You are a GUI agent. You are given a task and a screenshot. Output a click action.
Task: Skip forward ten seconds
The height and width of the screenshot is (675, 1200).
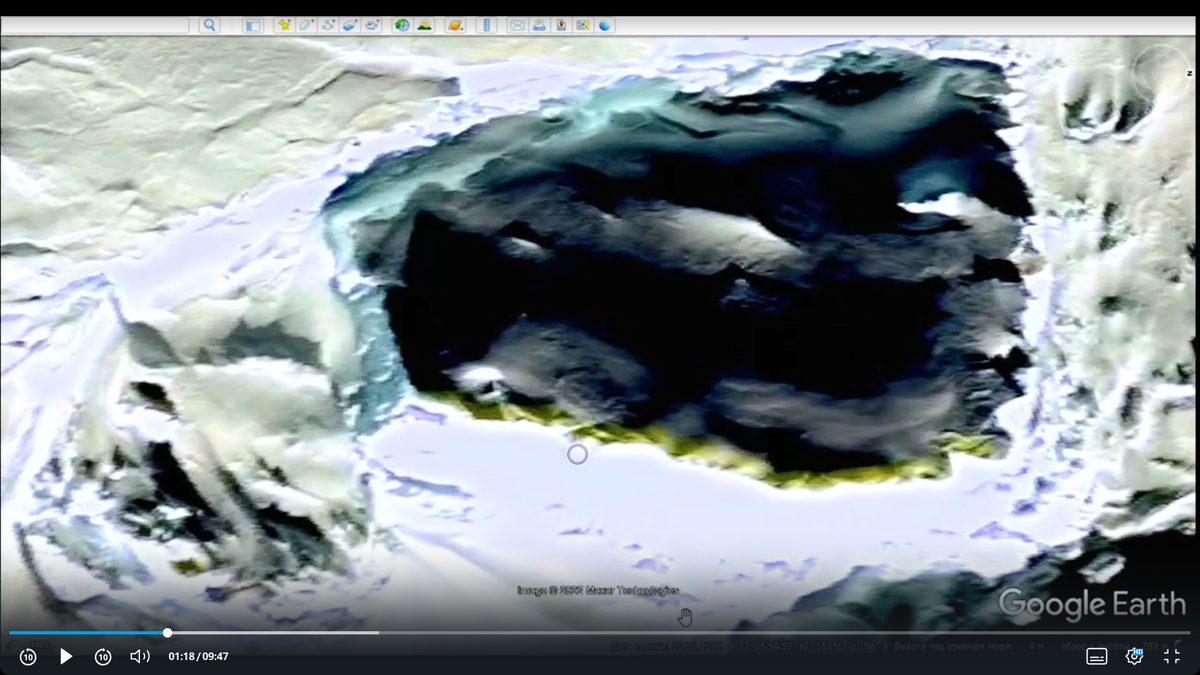click(x=103, y=656)
